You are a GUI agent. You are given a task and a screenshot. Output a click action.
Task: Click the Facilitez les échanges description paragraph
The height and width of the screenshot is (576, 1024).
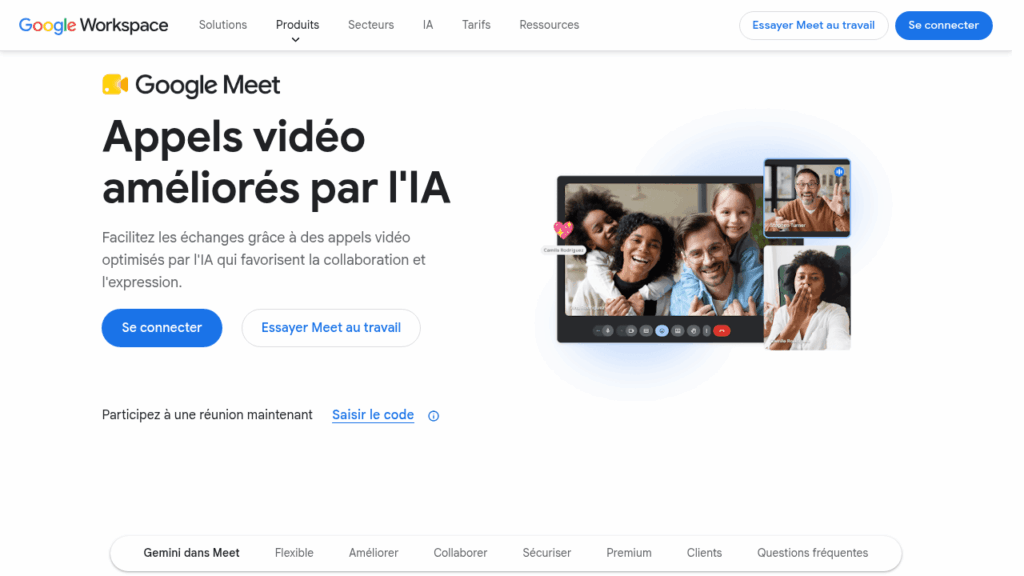(264, 260)
